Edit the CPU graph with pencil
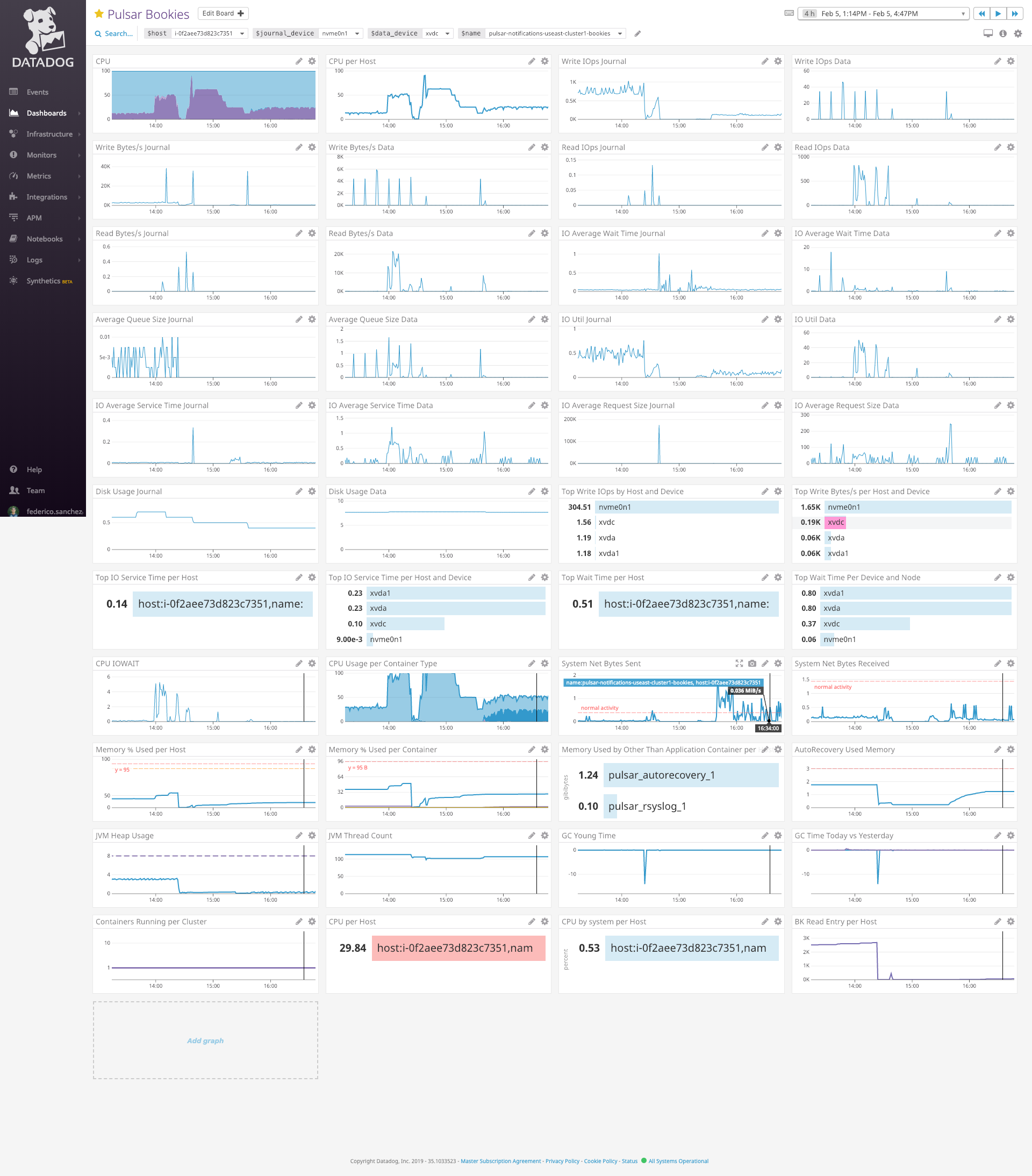The image size is (1032, 1176). [x=298, y=61]
